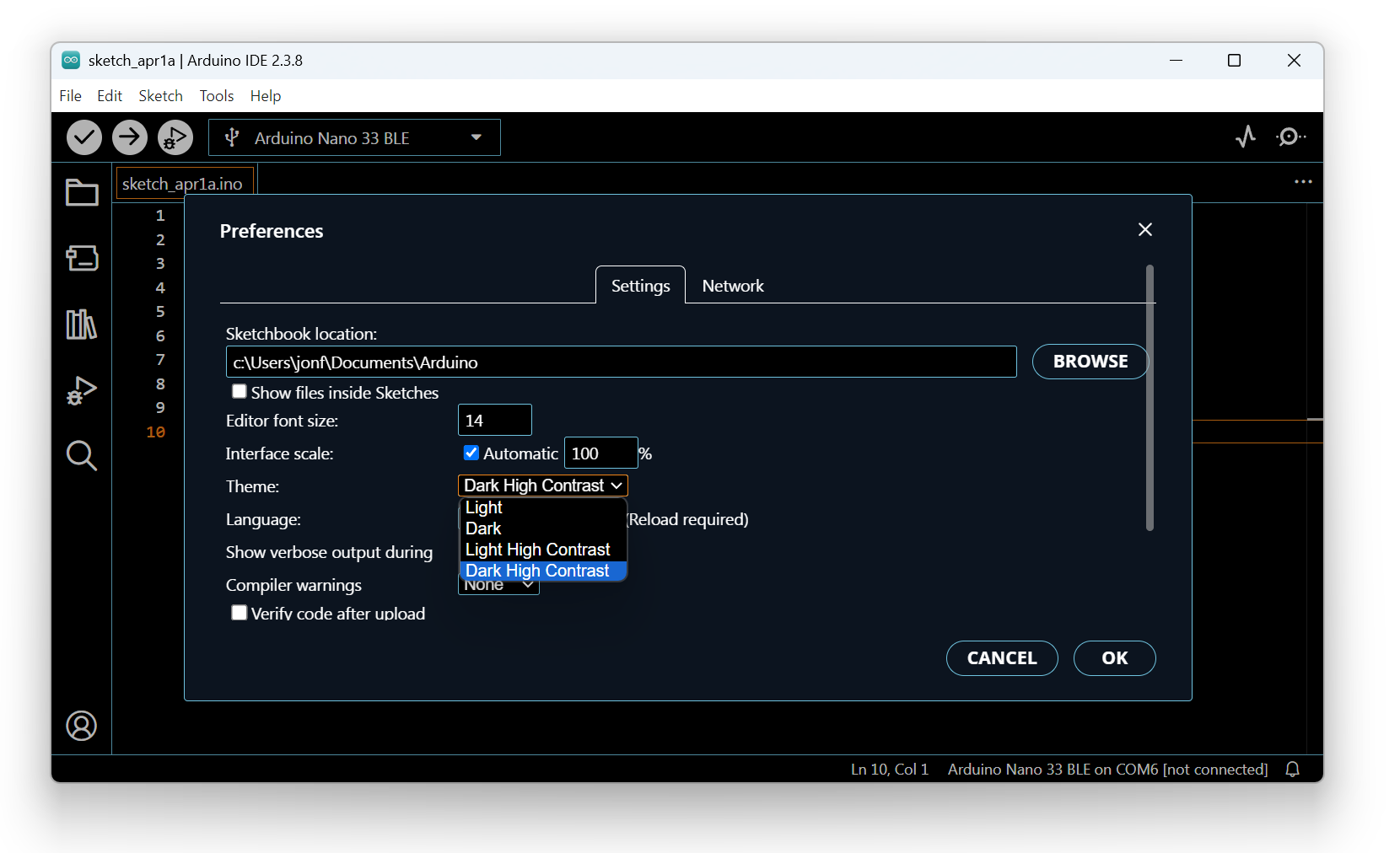Open the Library Manager sidebar icon
This screenshot has height=853, width=1400.
coord(82,324)
